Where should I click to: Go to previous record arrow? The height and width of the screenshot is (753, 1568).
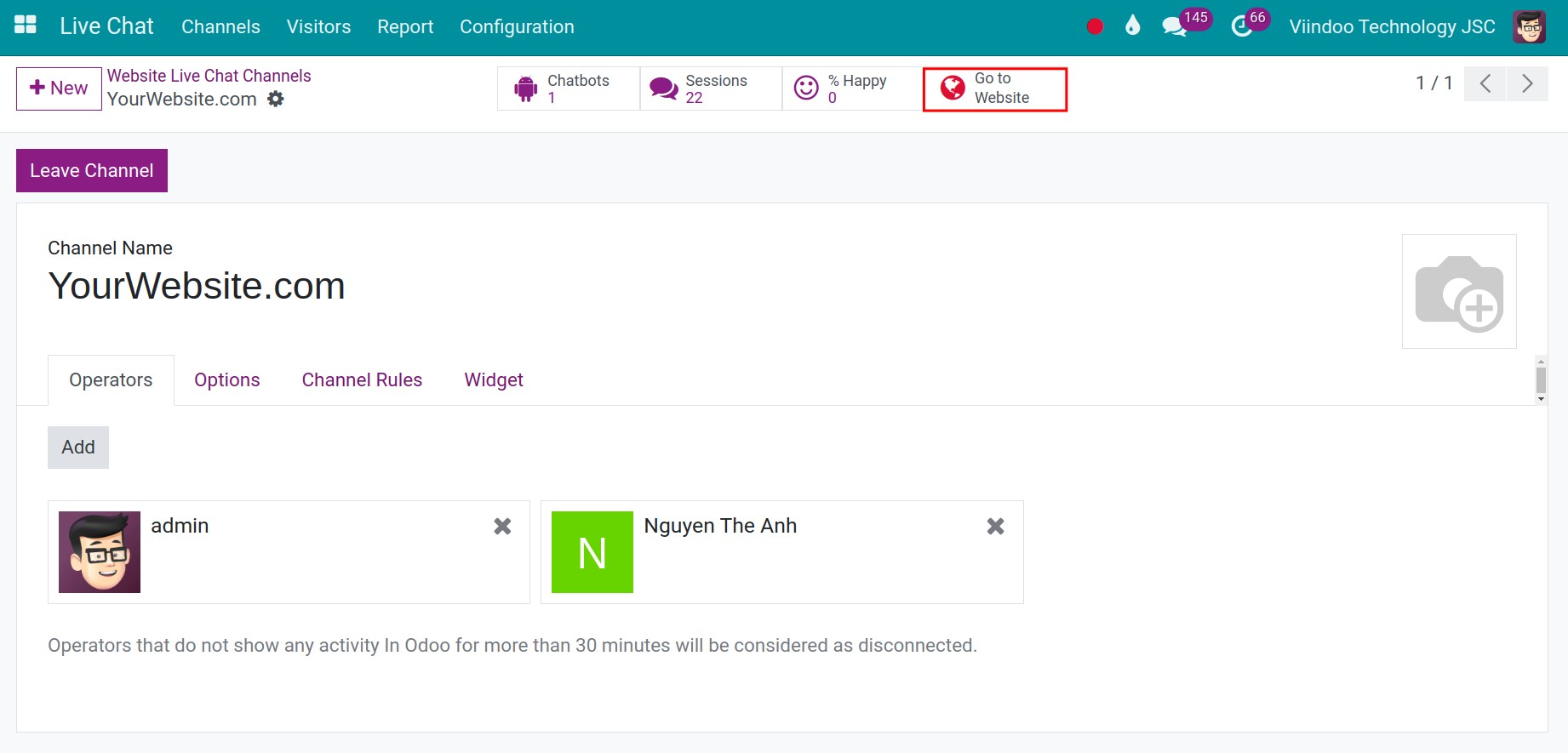[1485, 83]
